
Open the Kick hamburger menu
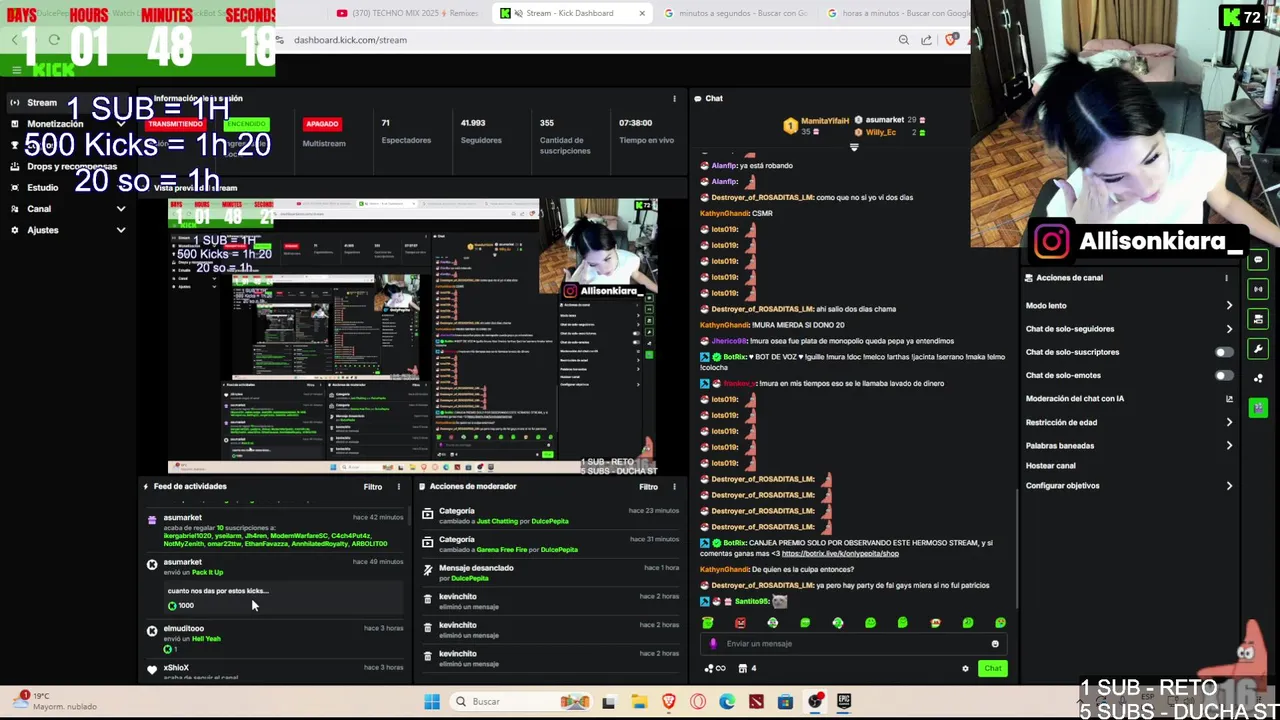(17, 69)
